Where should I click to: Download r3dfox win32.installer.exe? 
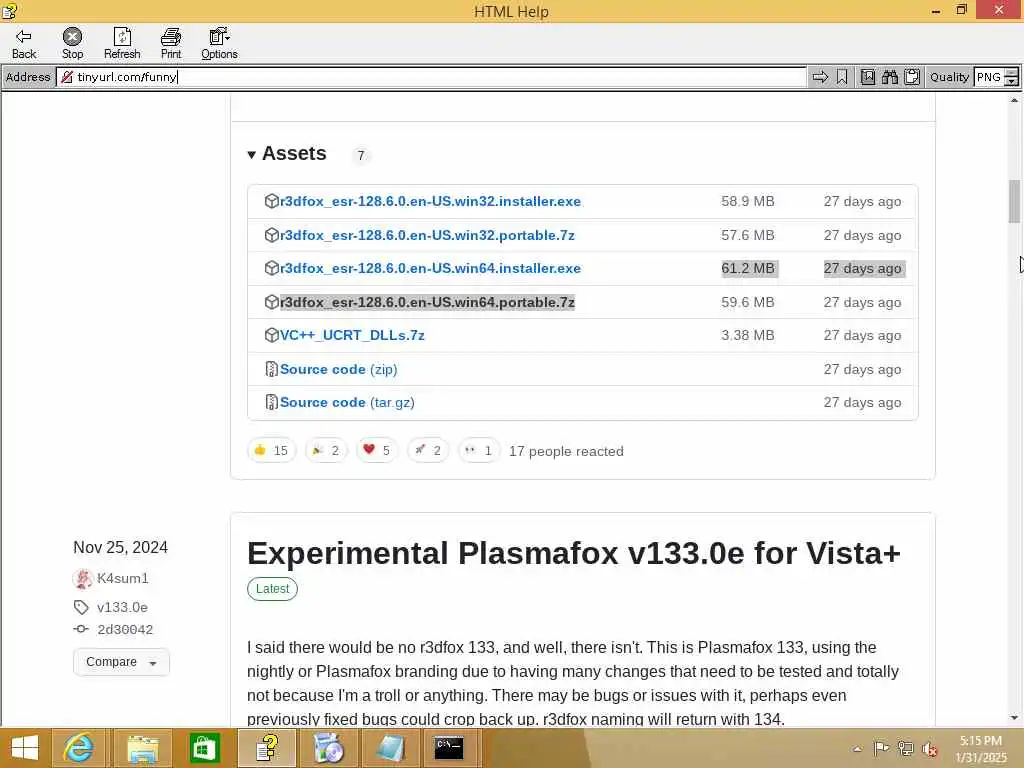coord(430,201)
